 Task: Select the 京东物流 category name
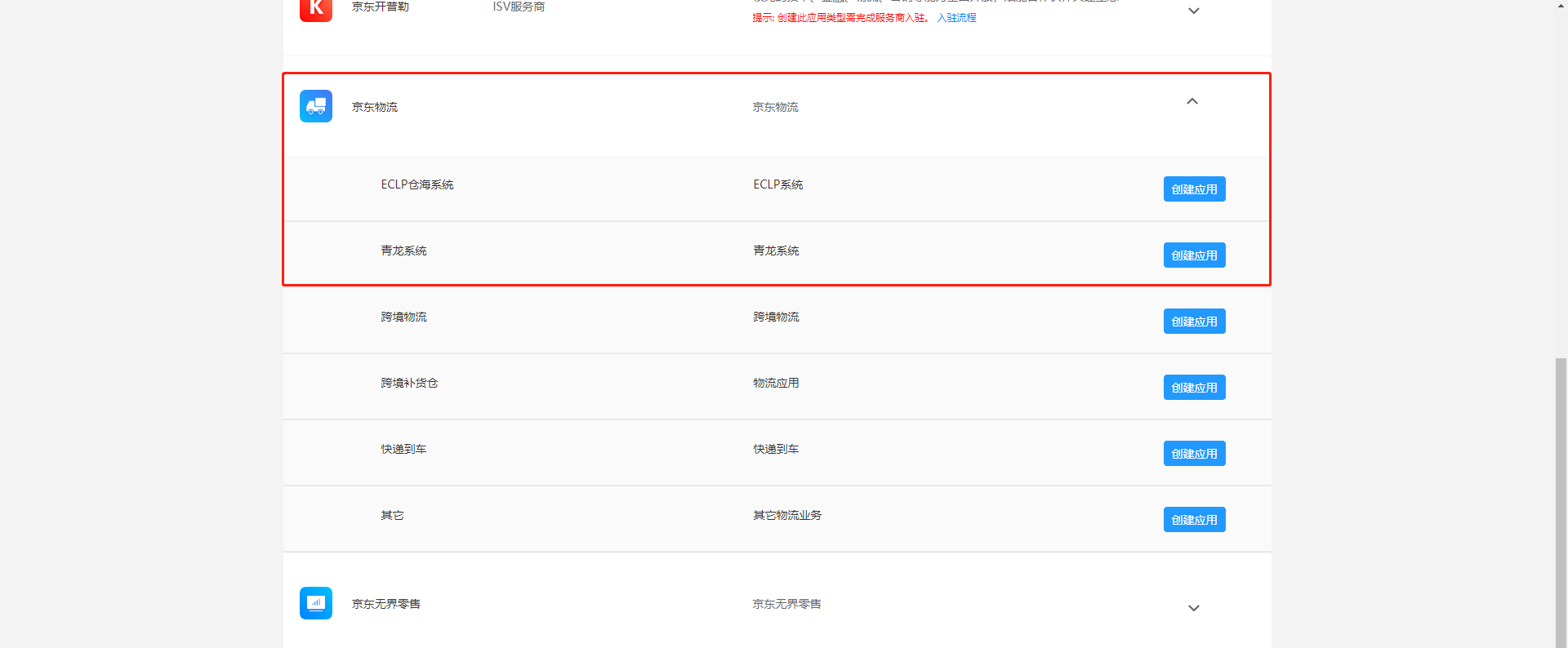point(375,107)
